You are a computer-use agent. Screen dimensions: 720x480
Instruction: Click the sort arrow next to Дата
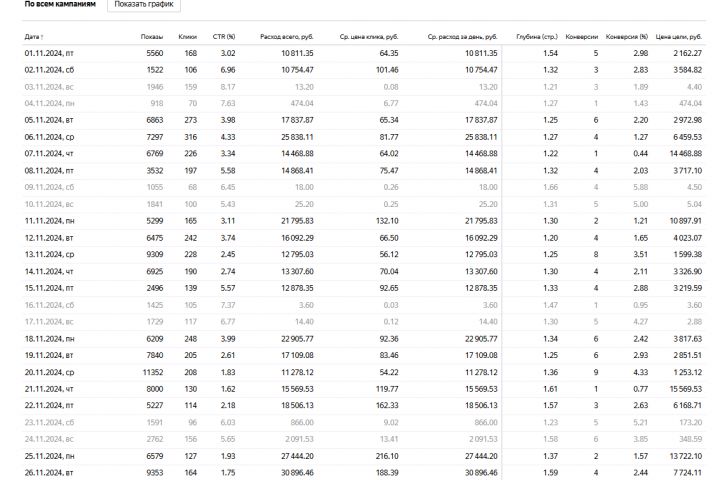point(42,37)
